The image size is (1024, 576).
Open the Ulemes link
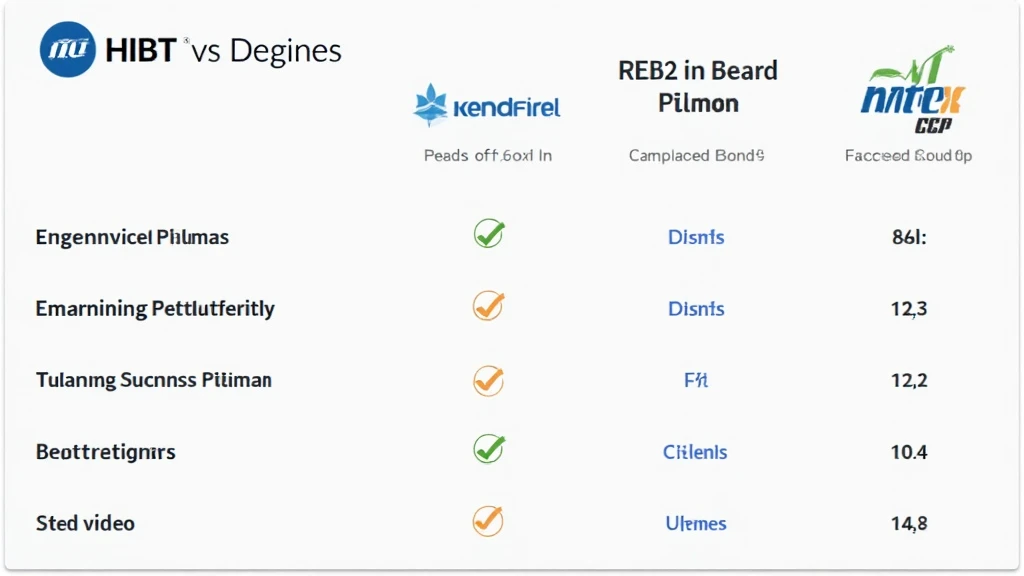pyautogui.click(x=696, y=523)
